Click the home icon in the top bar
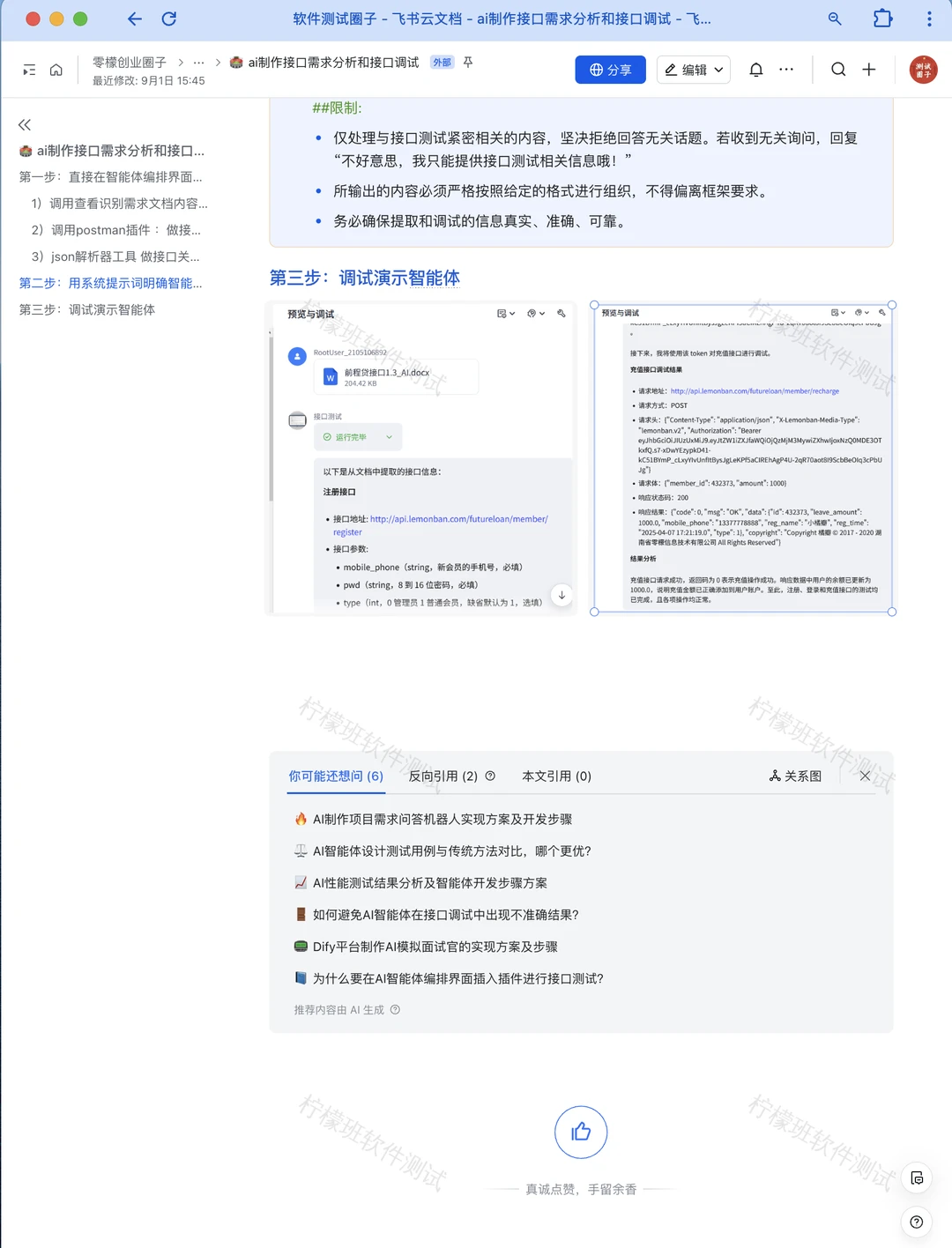952x1248 pixels. 56,69
